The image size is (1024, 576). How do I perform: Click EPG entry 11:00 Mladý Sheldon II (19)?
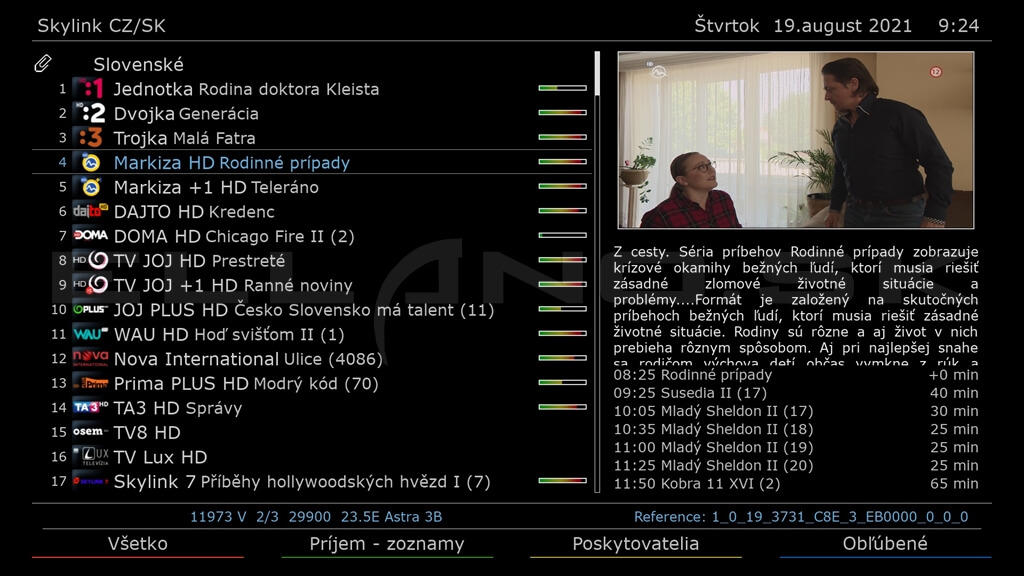795,447
